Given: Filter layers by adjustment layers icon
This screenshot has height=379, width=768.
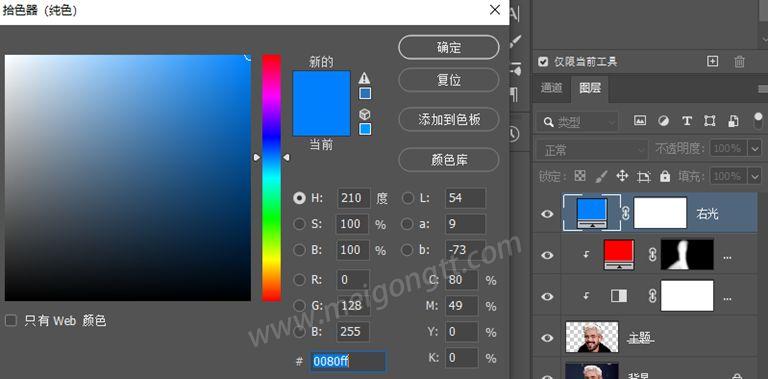Looking at the screenshot, I should (x=664, y=121).
